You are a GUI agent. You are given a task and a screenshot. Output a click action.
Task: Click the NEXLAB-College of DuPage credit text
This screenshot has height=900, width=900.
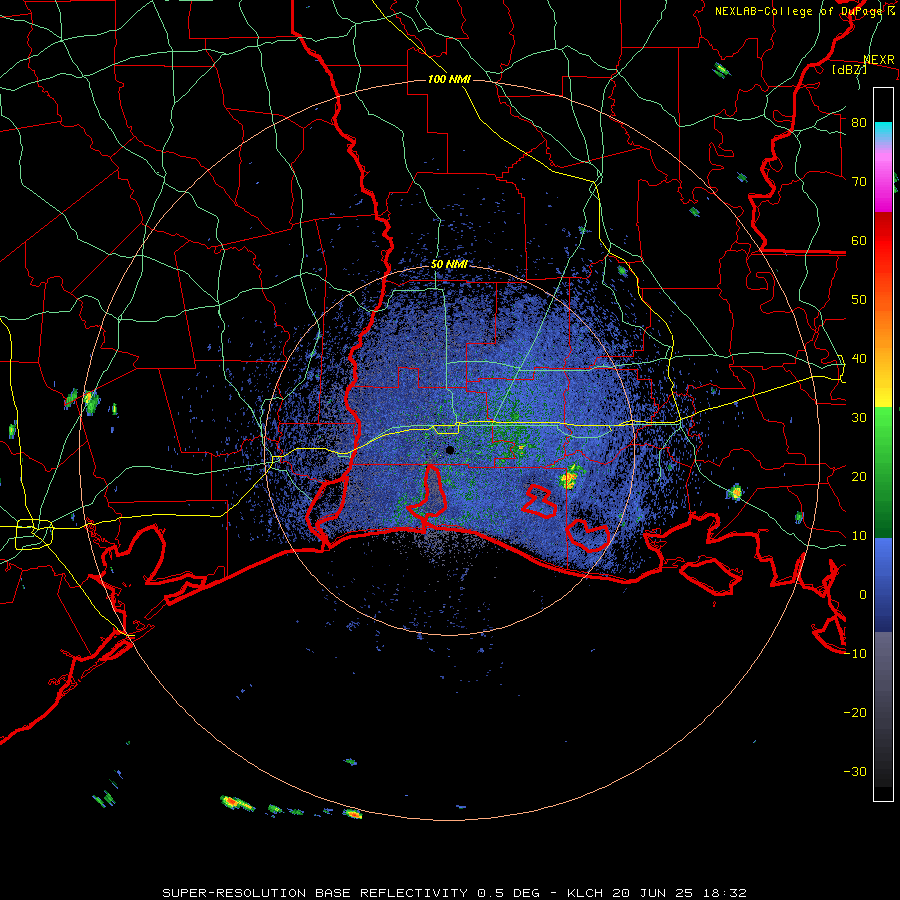804,11
